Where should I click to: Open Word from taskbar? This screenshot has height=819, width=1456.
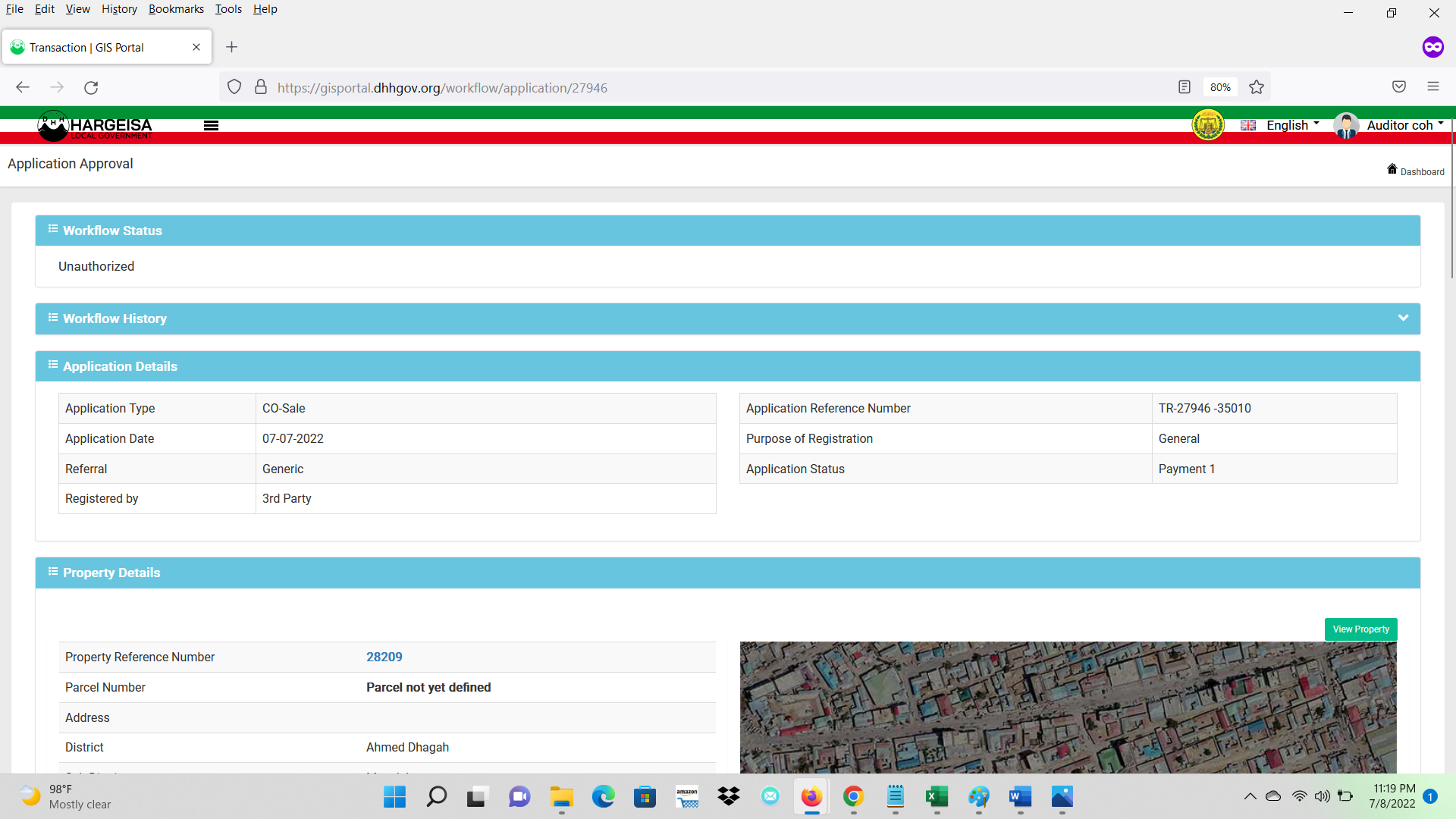pyautogui.click(x=1020, y=796)
